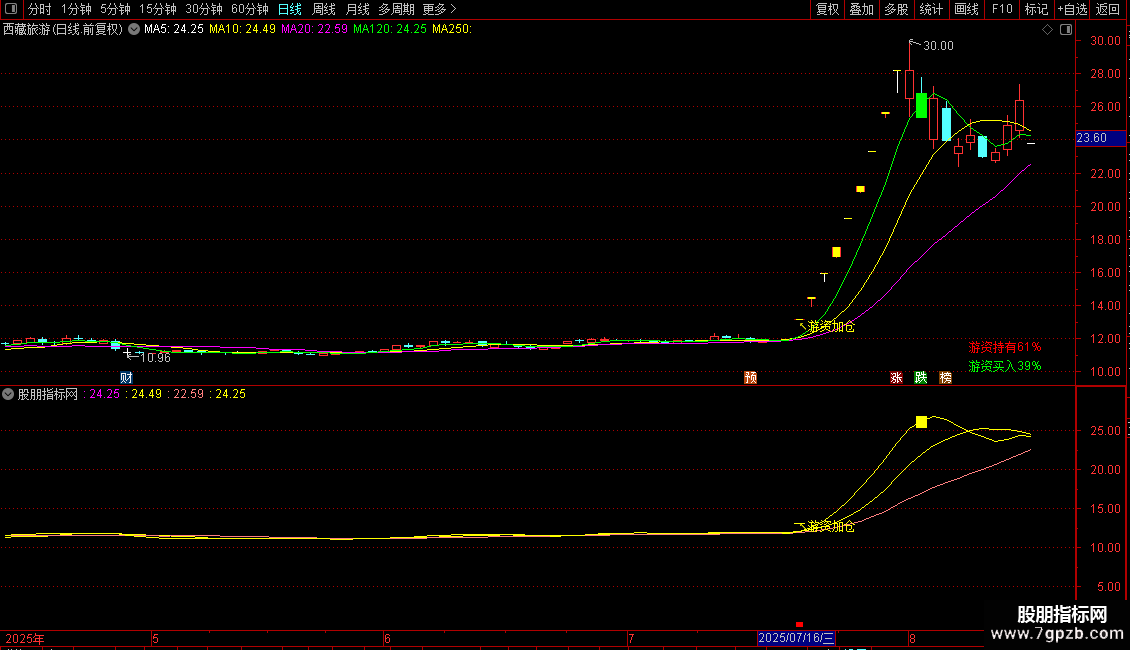
Task: Click 游资买入39% label
Action: [x=1005, y=367]
